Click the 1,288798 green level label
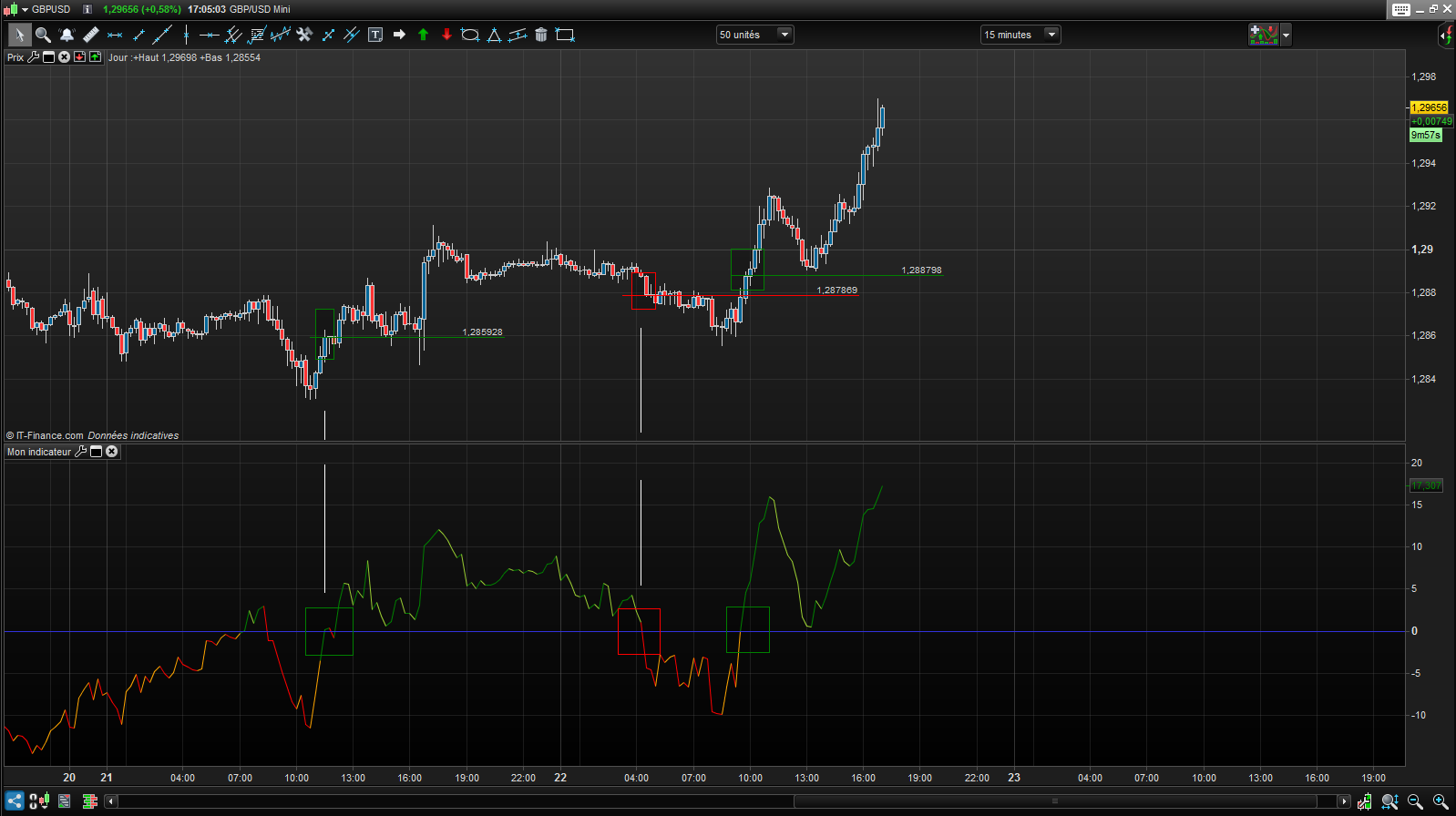 point(921,270)
